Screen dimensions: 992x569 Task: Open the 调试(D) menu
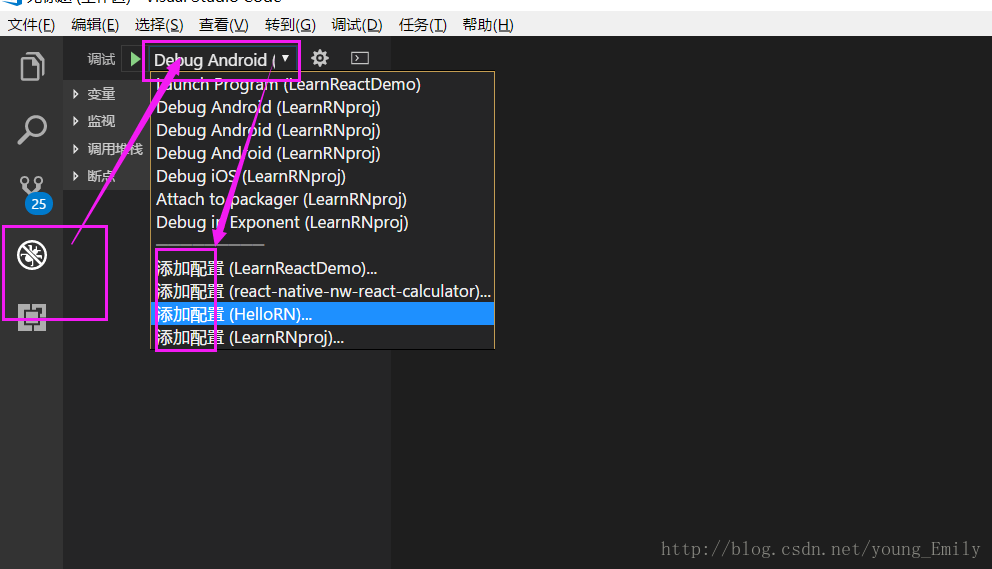pos(357,25)
